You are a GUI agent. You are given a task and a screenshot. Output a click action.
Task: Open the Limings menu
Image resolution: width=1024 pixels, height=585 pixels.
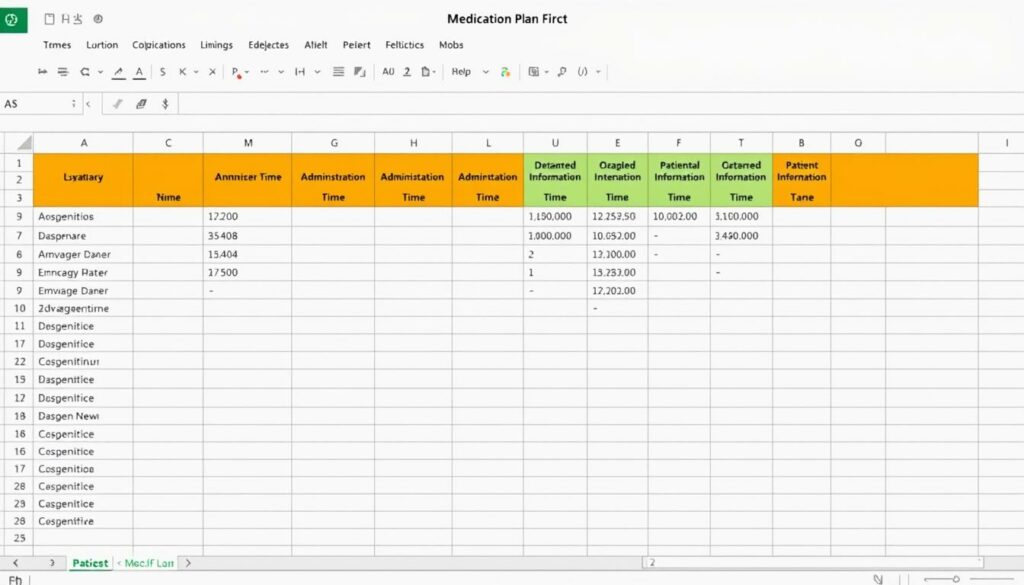coord(216,45)
